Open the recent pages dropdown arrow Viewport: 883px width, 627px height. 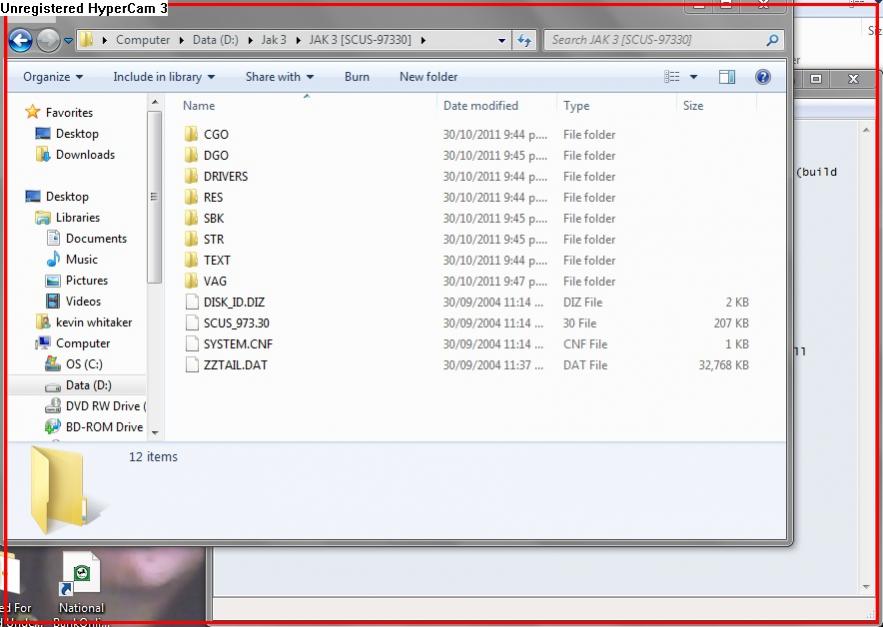(68, 41)
